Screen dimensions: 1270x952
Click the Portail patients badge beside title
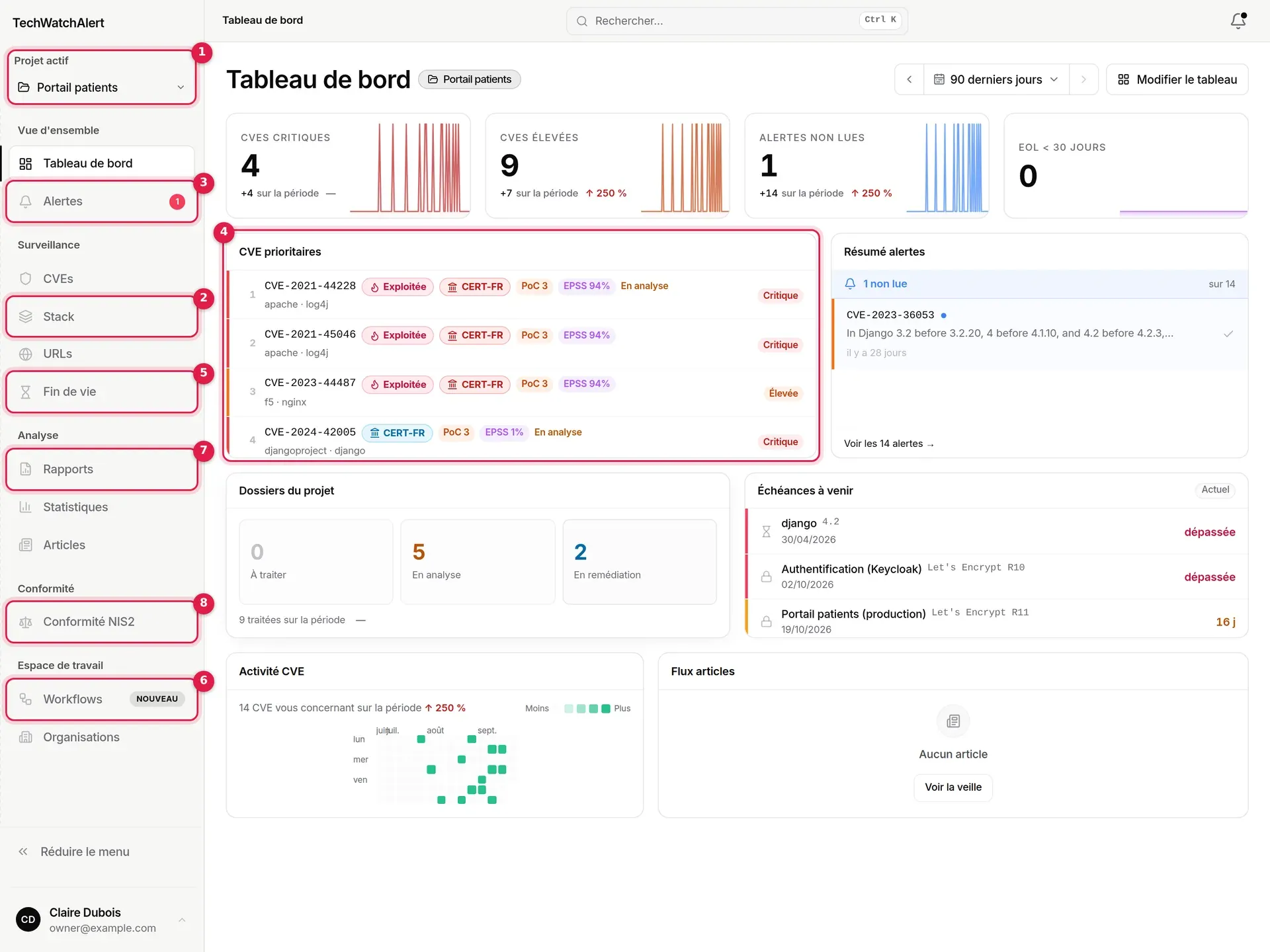(x=470, y=79)
